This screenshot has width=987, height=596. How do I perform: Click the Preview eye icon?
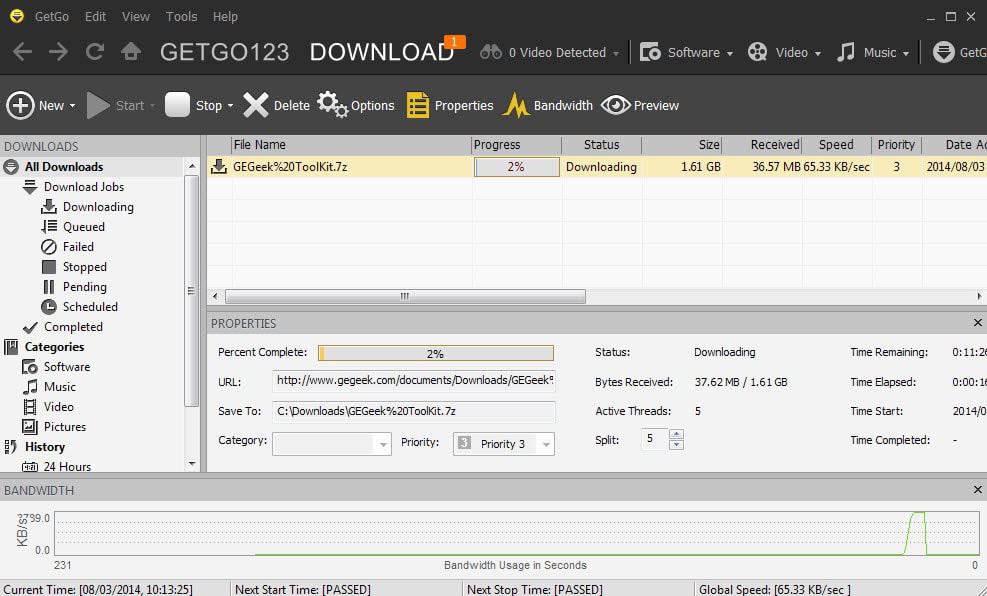pos(615,105)
